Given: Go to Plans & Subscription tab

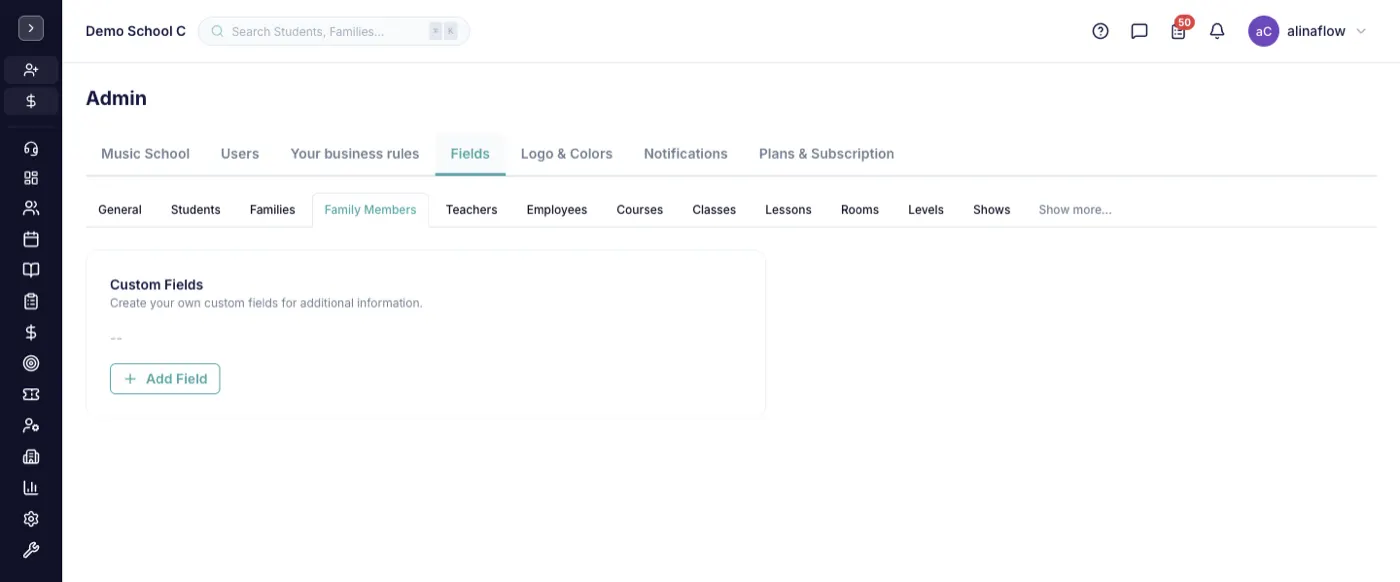Looking at the screenshot, I should point(826,154).
